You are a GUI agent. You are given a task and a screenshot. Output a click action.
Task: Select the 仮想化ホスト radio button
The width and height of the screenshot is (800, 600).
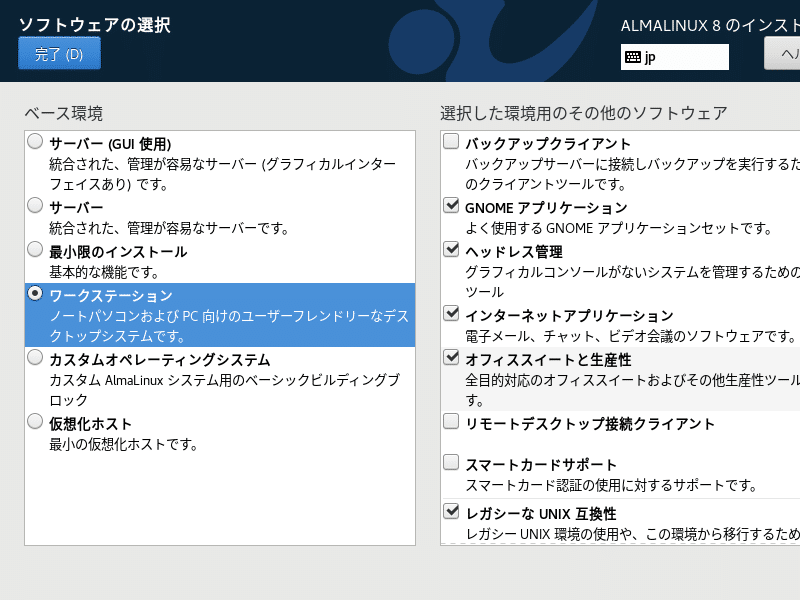(35, 421)
